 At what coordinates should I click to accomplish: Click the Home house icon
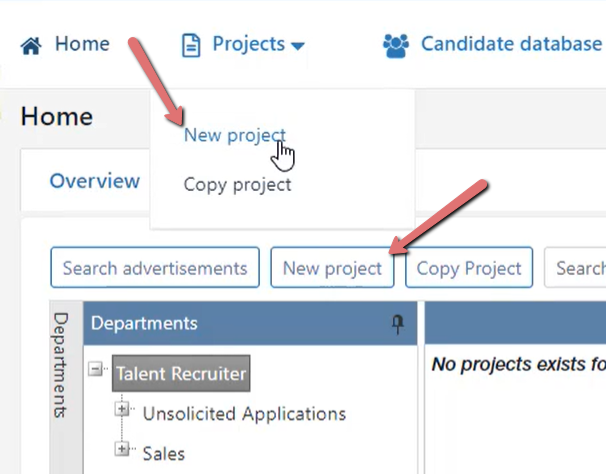[x=31, y=46]
